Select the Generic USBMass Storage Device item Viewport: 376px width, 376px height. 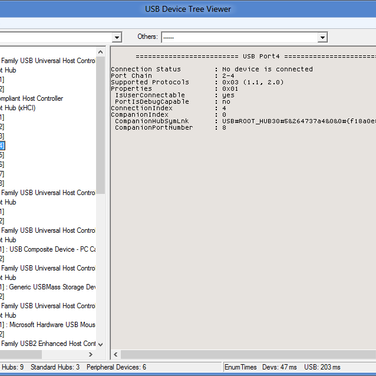pyautogui.click(x=48, y=287)
